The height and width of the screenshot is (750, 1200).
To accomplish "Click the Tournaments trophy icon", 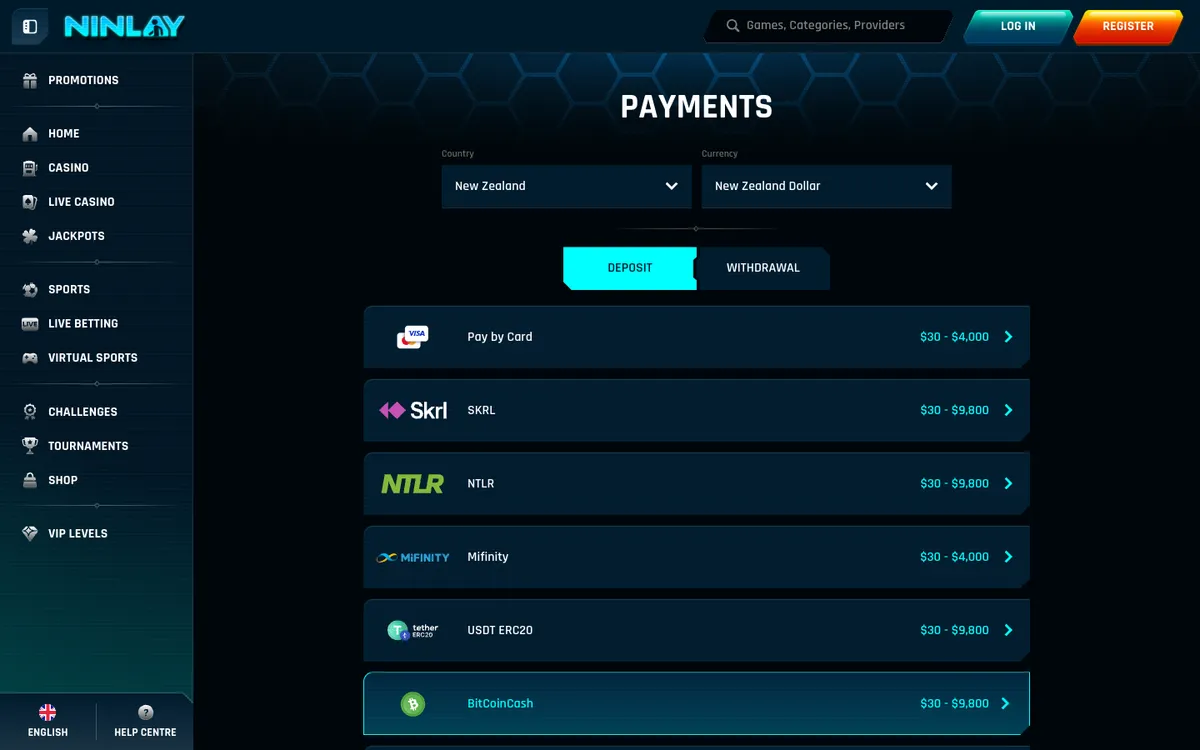I will click(30, 446).
